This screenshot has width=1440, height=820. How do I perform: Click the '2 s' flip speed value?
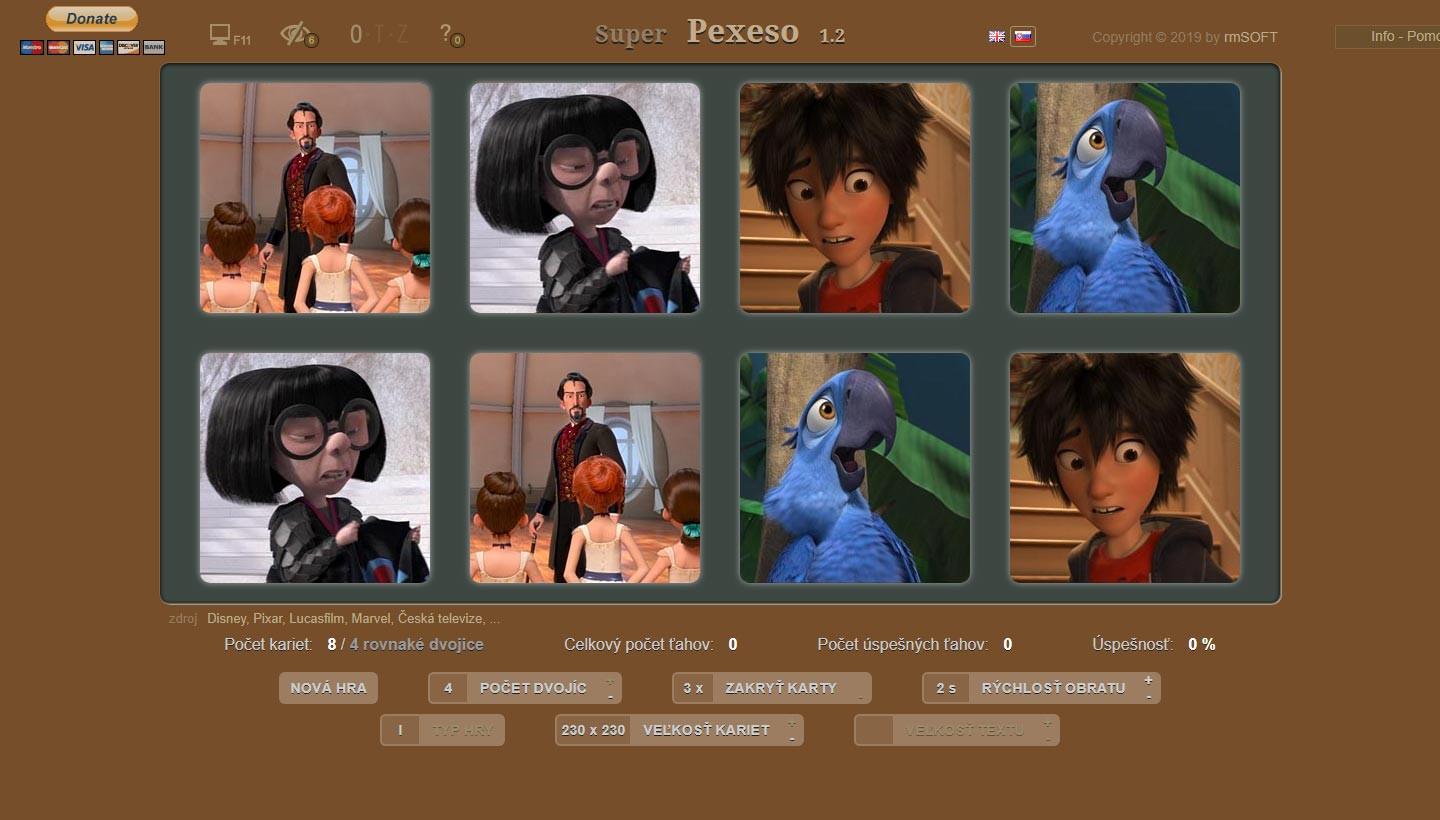pos(946,688)
